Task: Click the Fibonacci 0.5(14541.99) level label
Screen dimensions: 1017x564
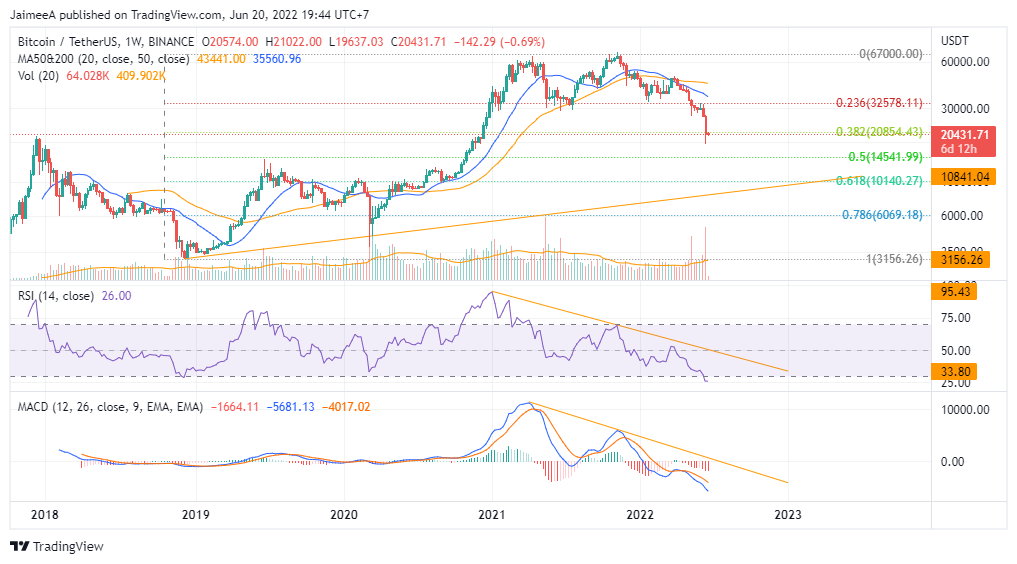Action: point(885,157)
